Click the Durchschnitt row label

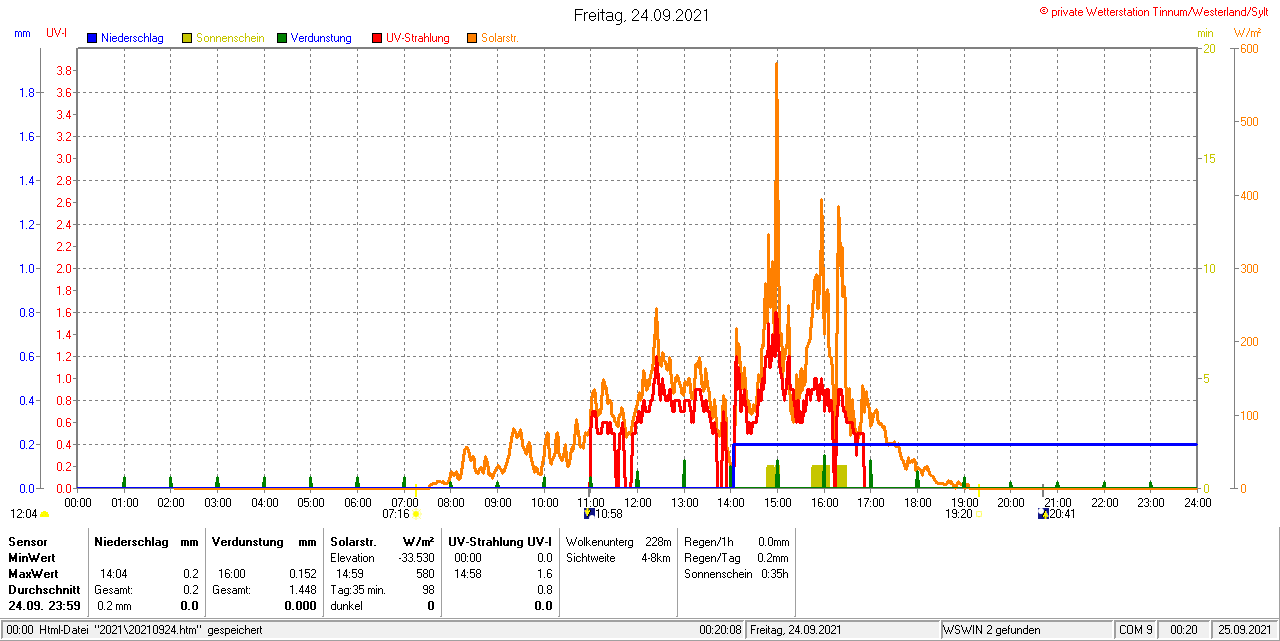click(x=44, y=590)
